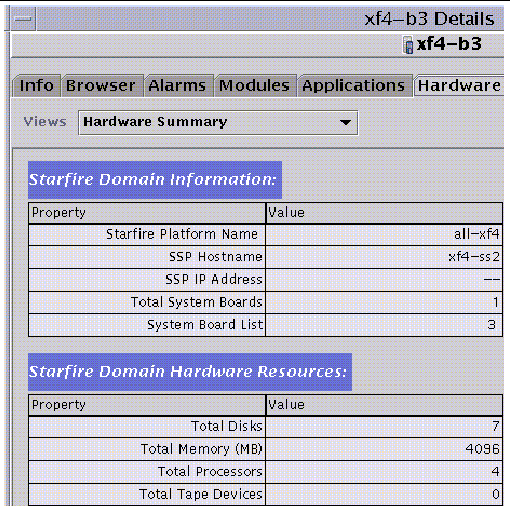The image size is (510, 512).
Task: Select the Hardware tab
Action: pyautogui.click(x=459, y=86)
